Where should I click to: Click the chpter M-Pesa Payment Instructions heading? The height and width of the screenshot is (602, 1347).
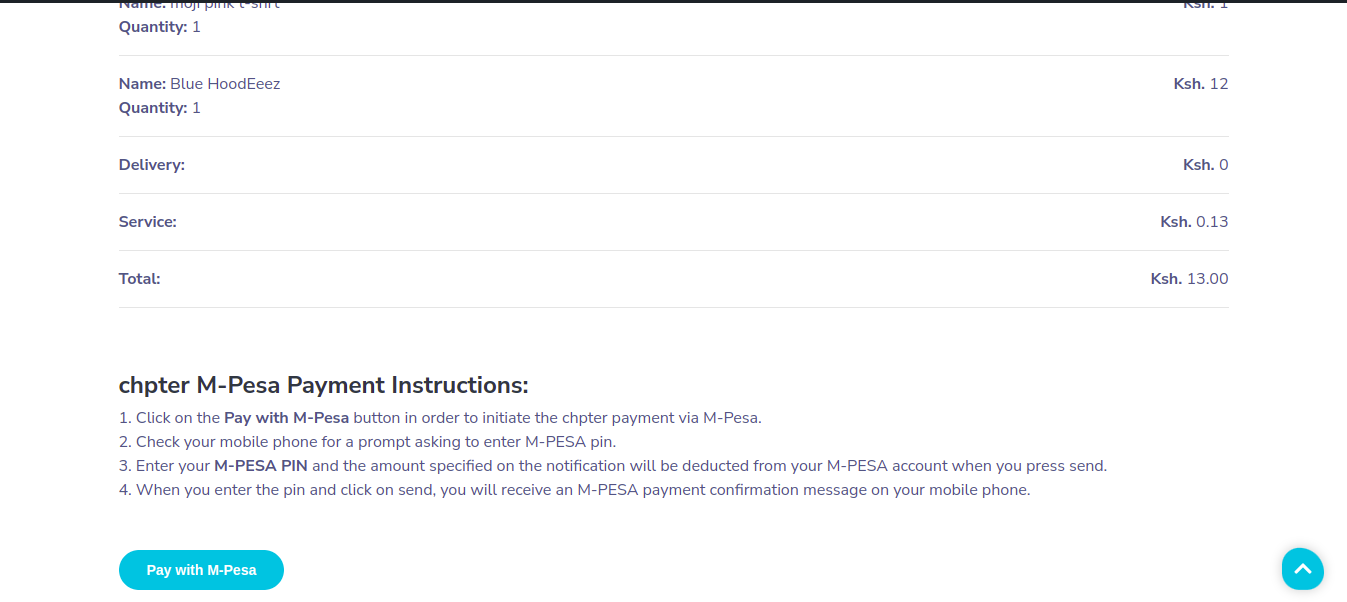pos(324,385)
